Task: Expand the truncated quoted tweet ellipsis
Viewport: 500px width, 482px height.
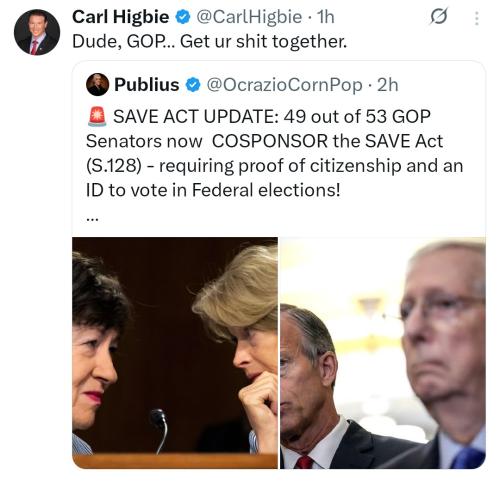Action: (92, 219)
